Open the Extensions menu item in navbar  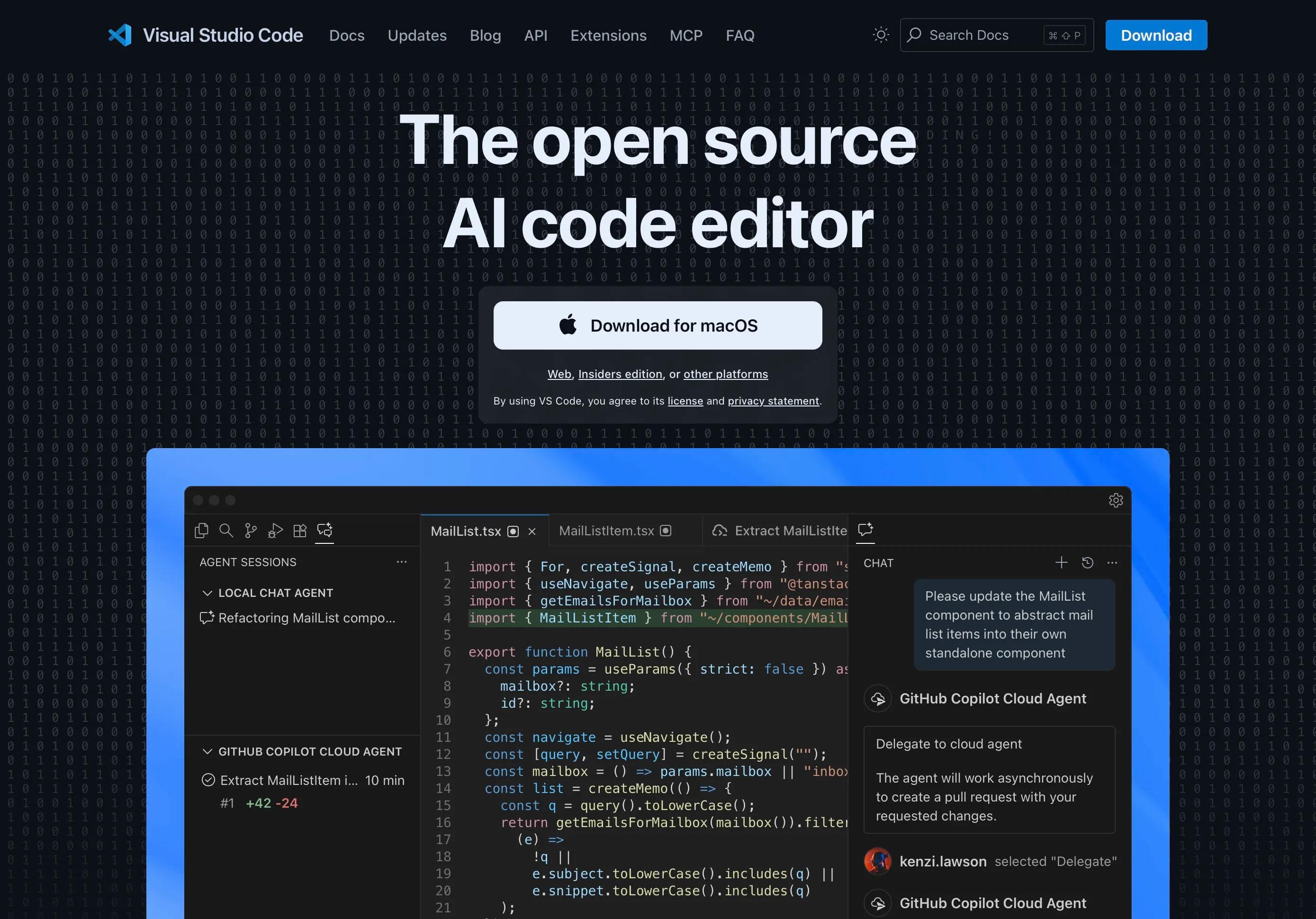point(608,36)
